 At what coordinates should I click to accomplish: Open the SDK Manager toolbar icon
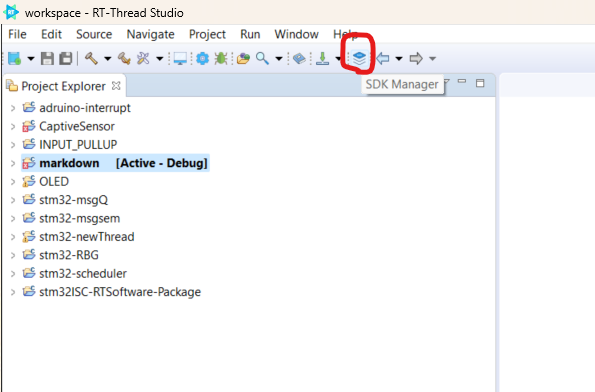pyautogui.click(x=359, y=58)
